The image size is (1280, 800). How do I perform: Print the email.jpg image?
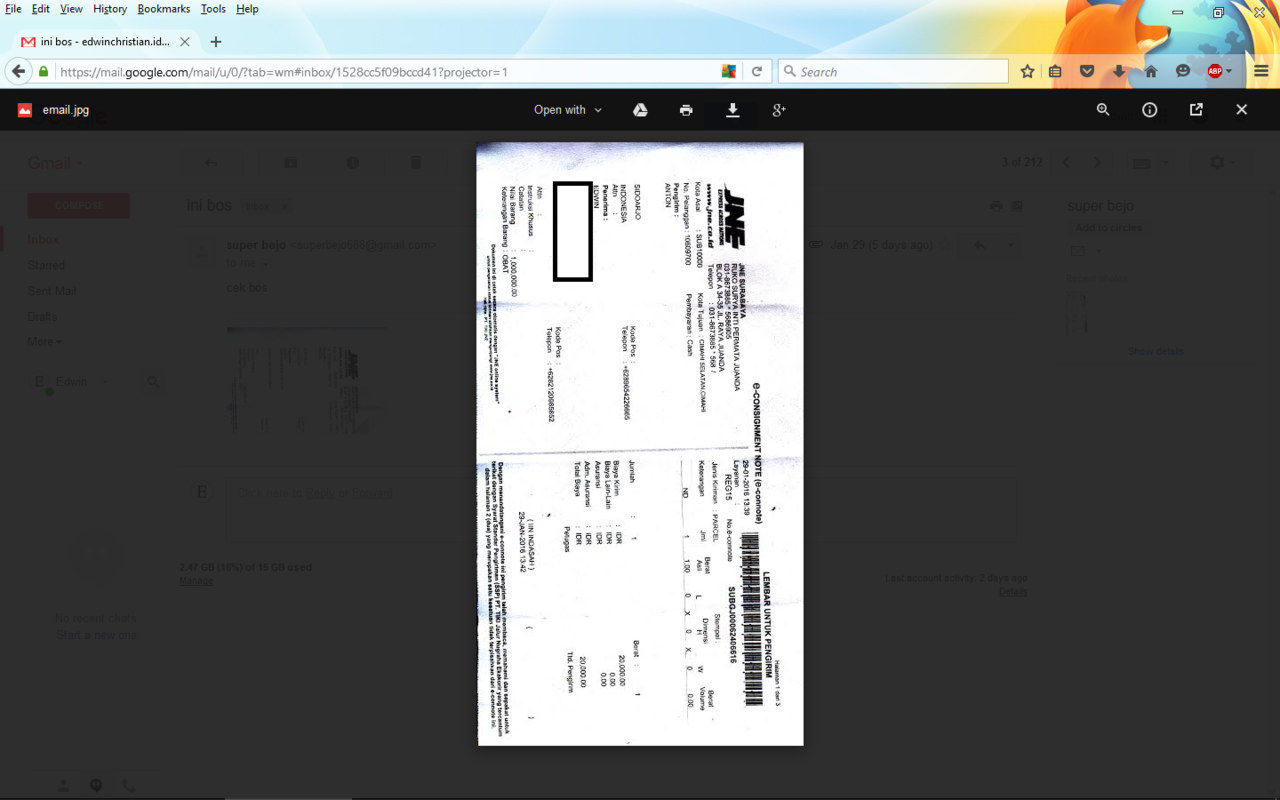pyautogui.click(x=686, y=110)
